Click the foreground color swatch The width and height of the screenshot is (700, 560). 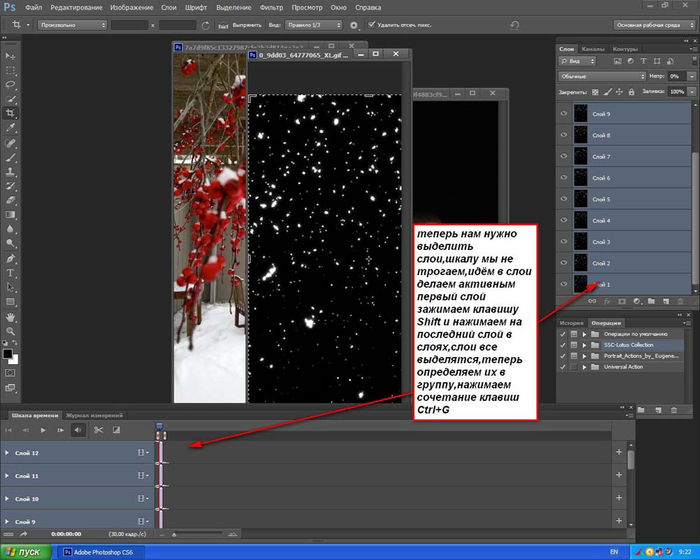tap(8, 355)
